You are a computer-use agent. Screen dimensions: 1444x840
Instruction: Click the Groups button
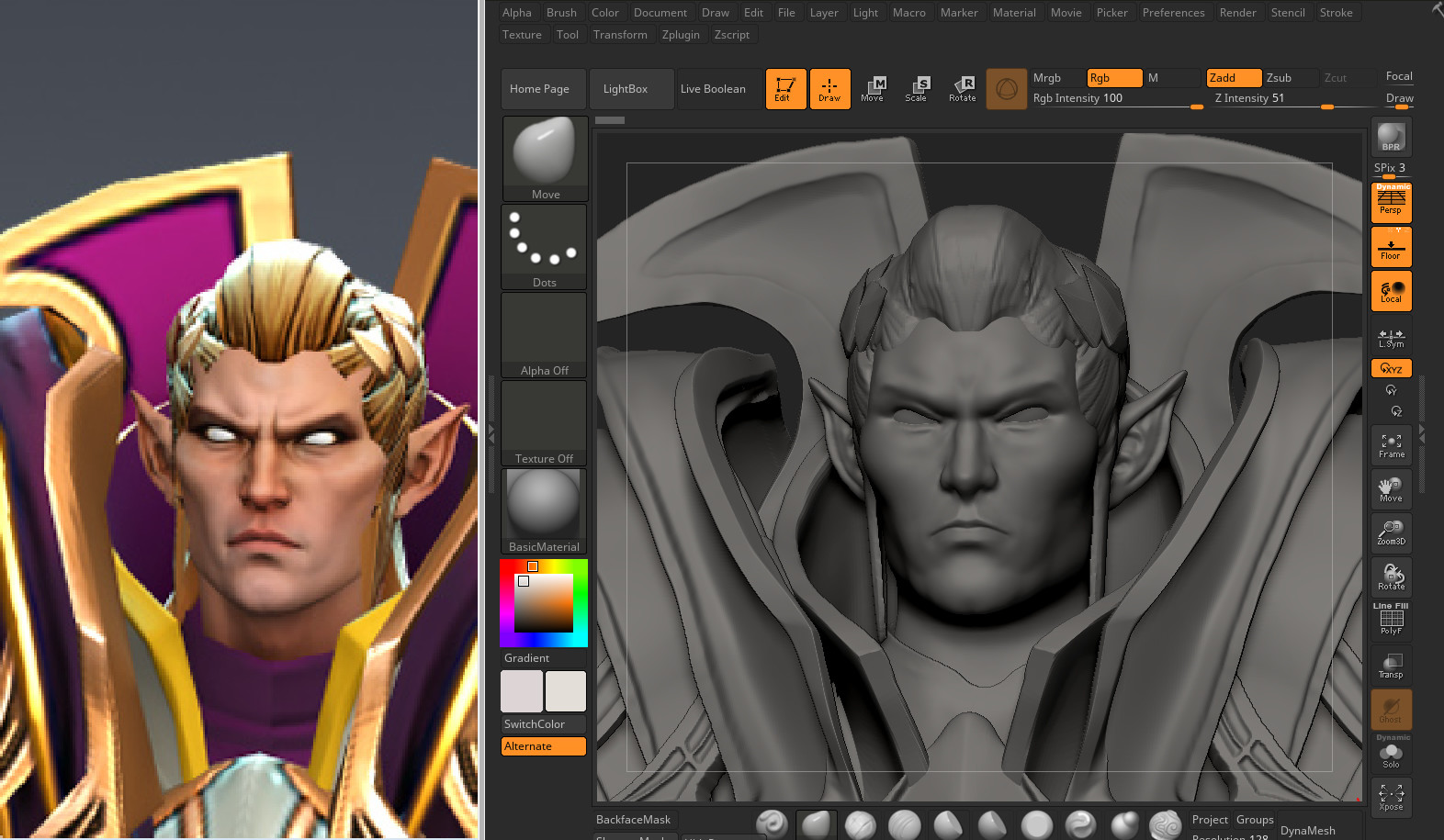pos(1255,820)
